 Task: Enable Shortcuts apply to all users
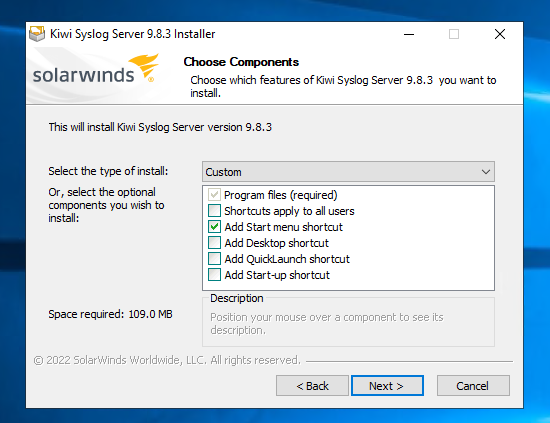[x=214, y=211]
